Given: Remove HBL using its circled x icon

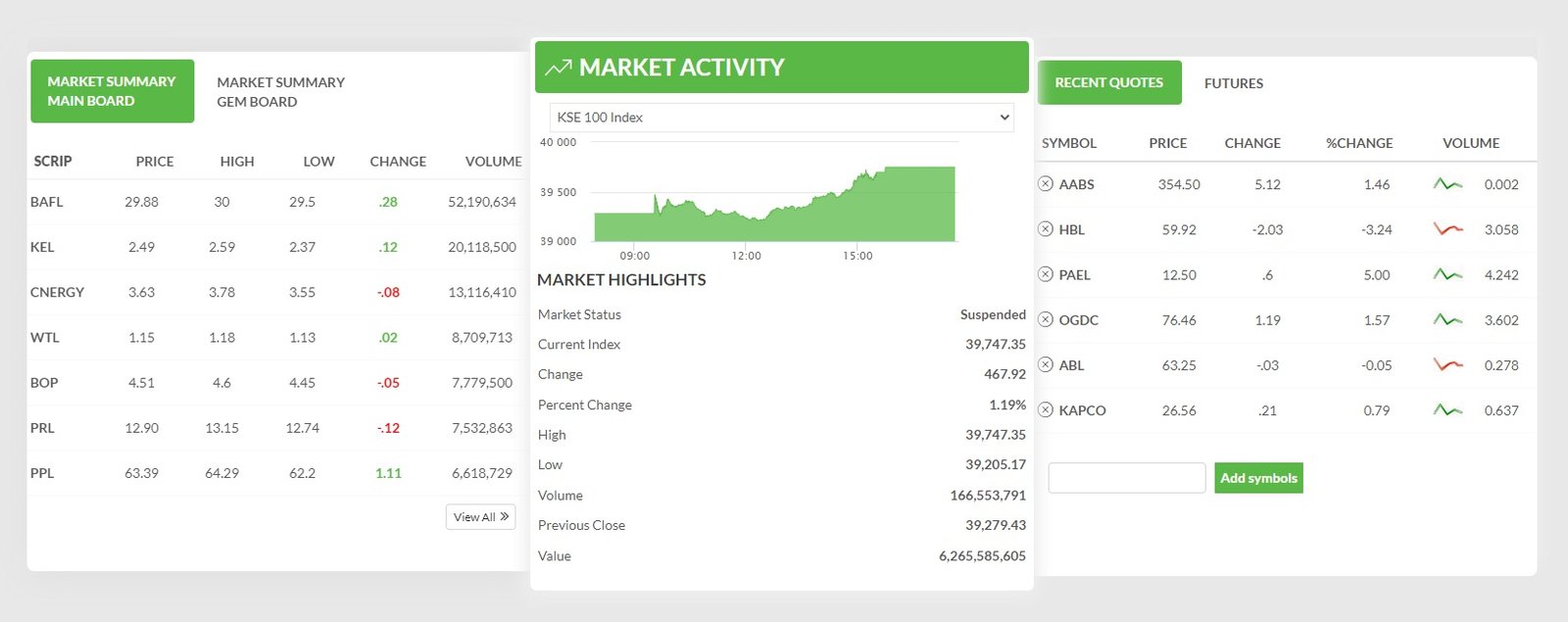Looking at the screenshot, I should [1046, 229].
